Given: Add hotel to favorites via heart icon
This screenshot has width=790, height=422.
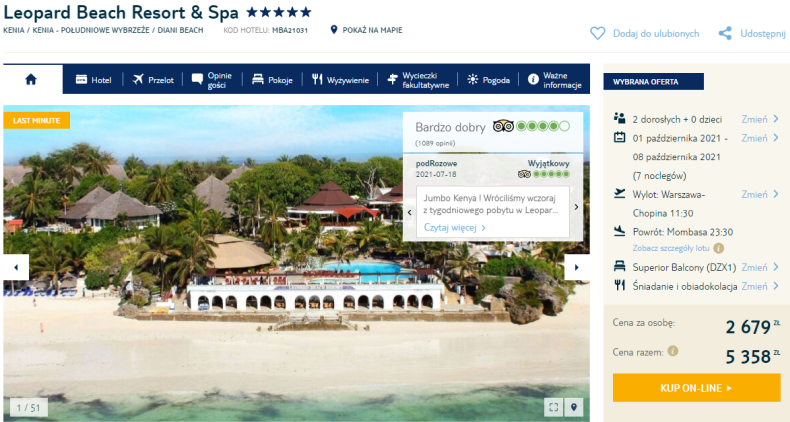Looking at the screenshot, I should click(x=598, y=34).
